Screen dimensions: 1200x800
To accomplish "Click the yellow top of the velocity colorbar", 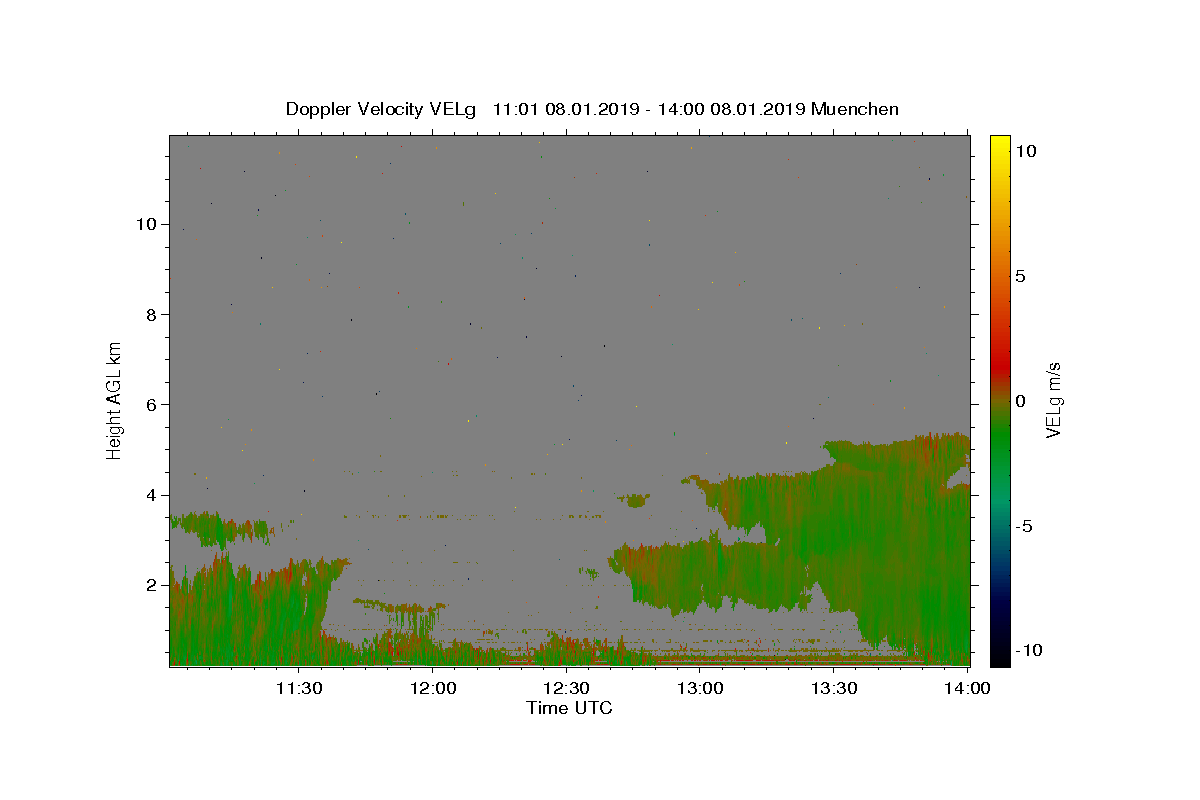I will pyautogui.click(x=999, y=145).
